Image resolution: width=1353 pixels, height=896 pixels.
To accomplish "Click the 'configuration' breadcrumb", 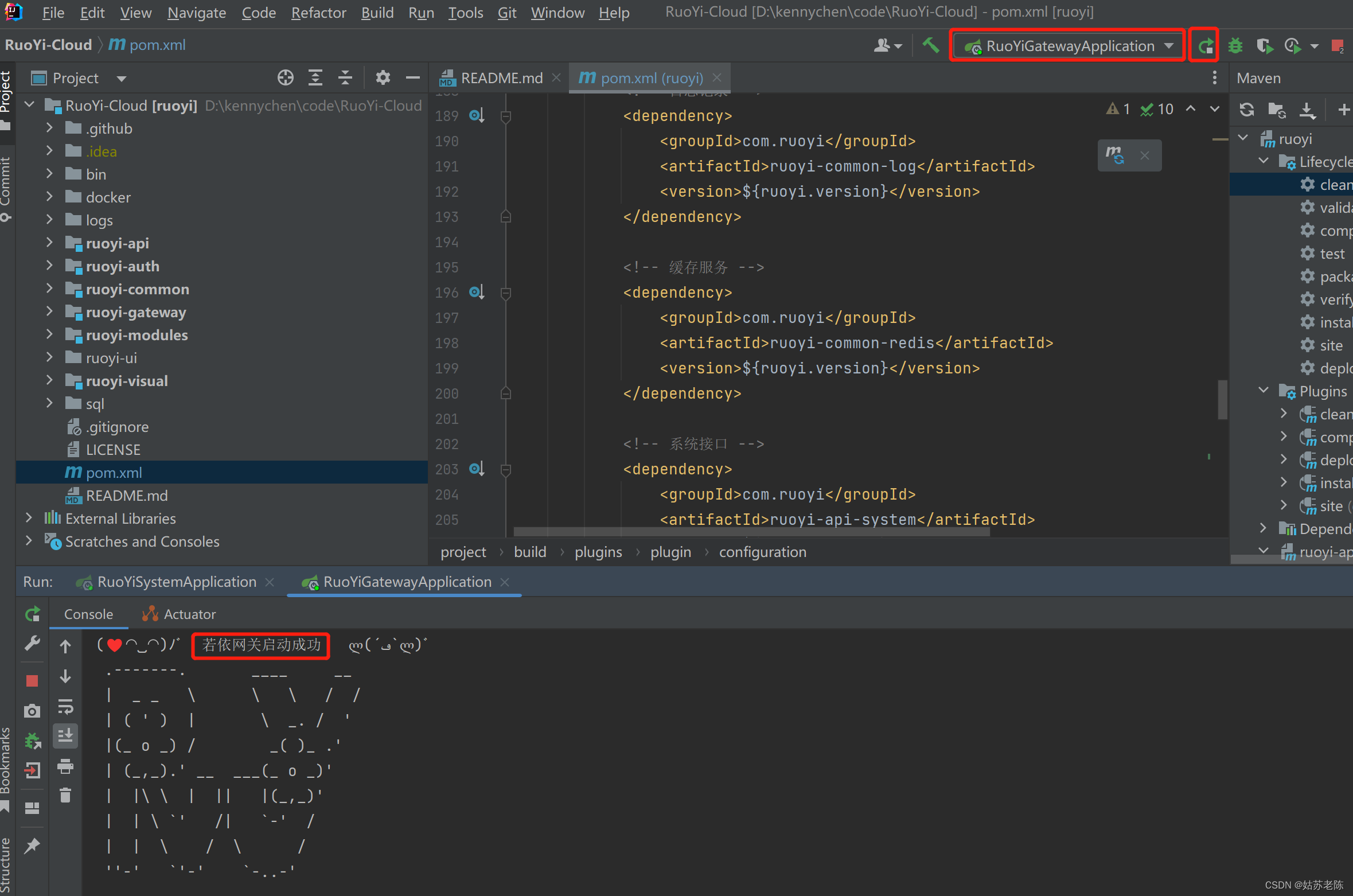I will click(762, 552).
